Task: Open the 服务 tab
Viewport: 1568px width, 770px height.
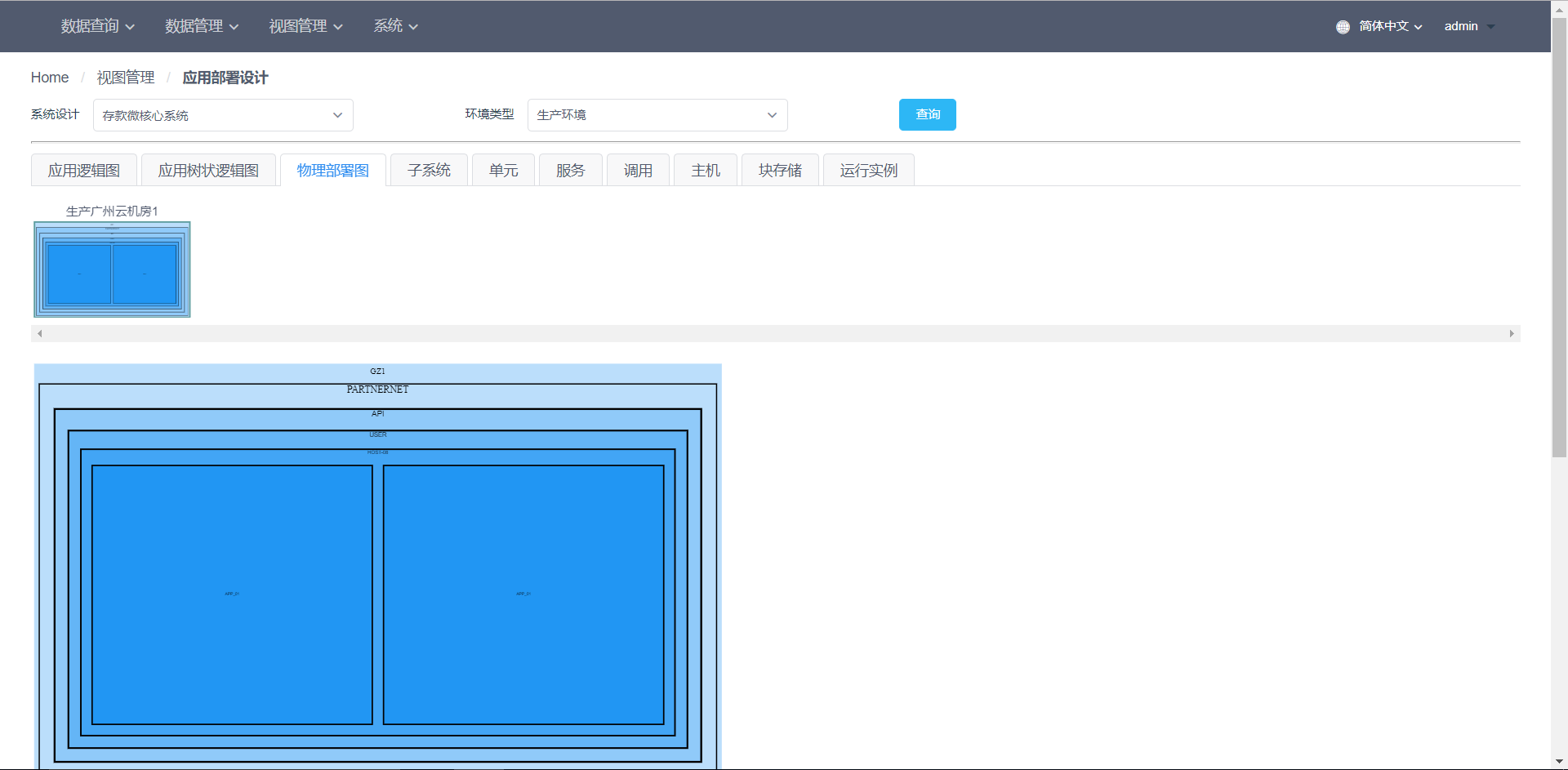Action: pyautogui.click(x=571, y=170)
